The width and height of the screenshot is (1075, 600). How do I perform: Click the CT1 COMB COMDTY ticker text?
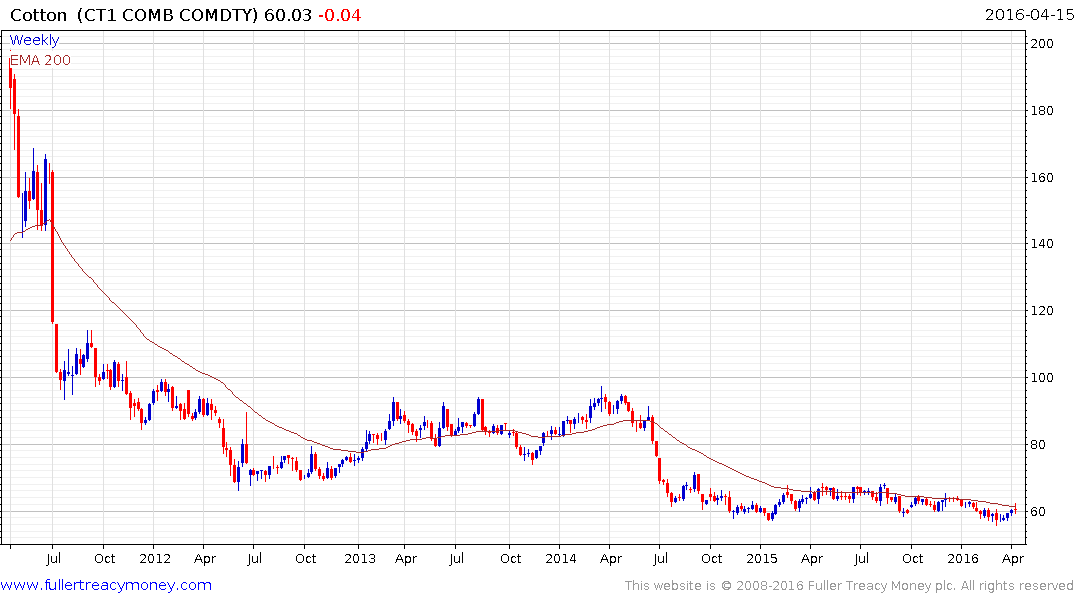pyautogui.click(x=167, y=15)
